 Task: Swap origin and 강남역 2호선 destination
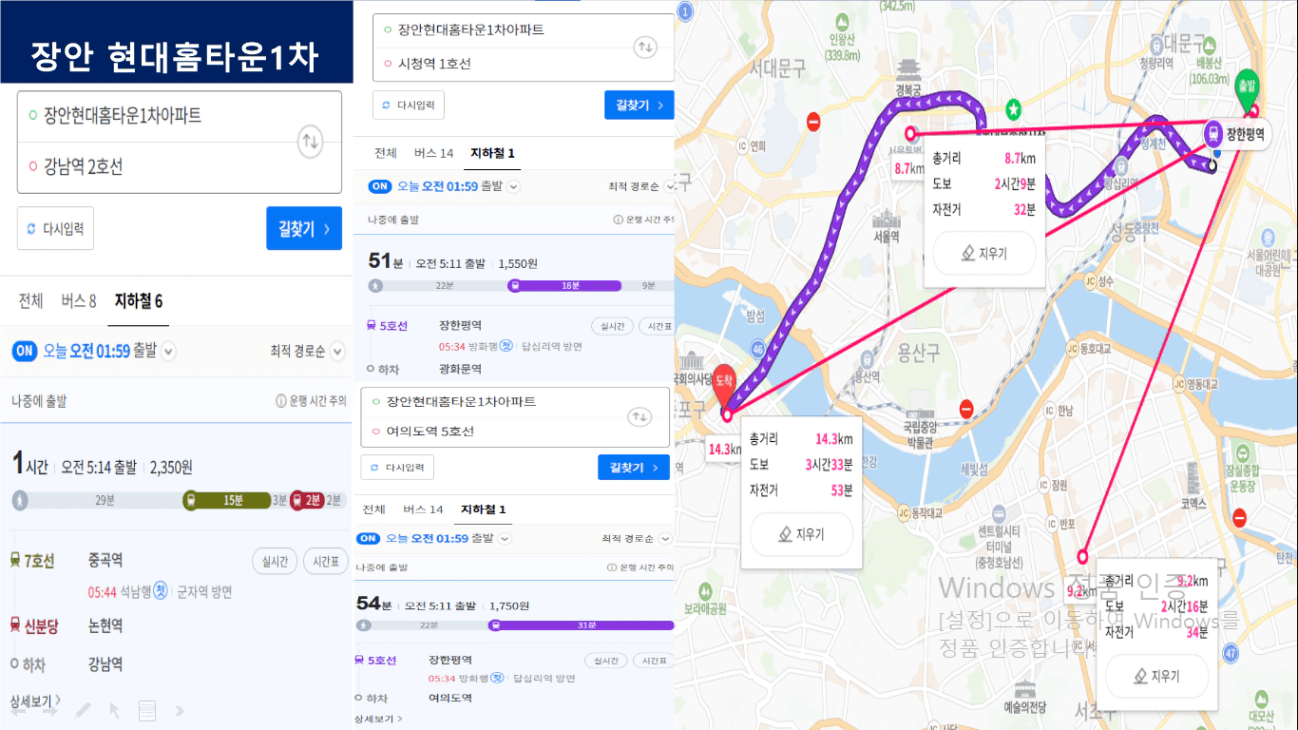pyautogui.click(x=310, y=142)
